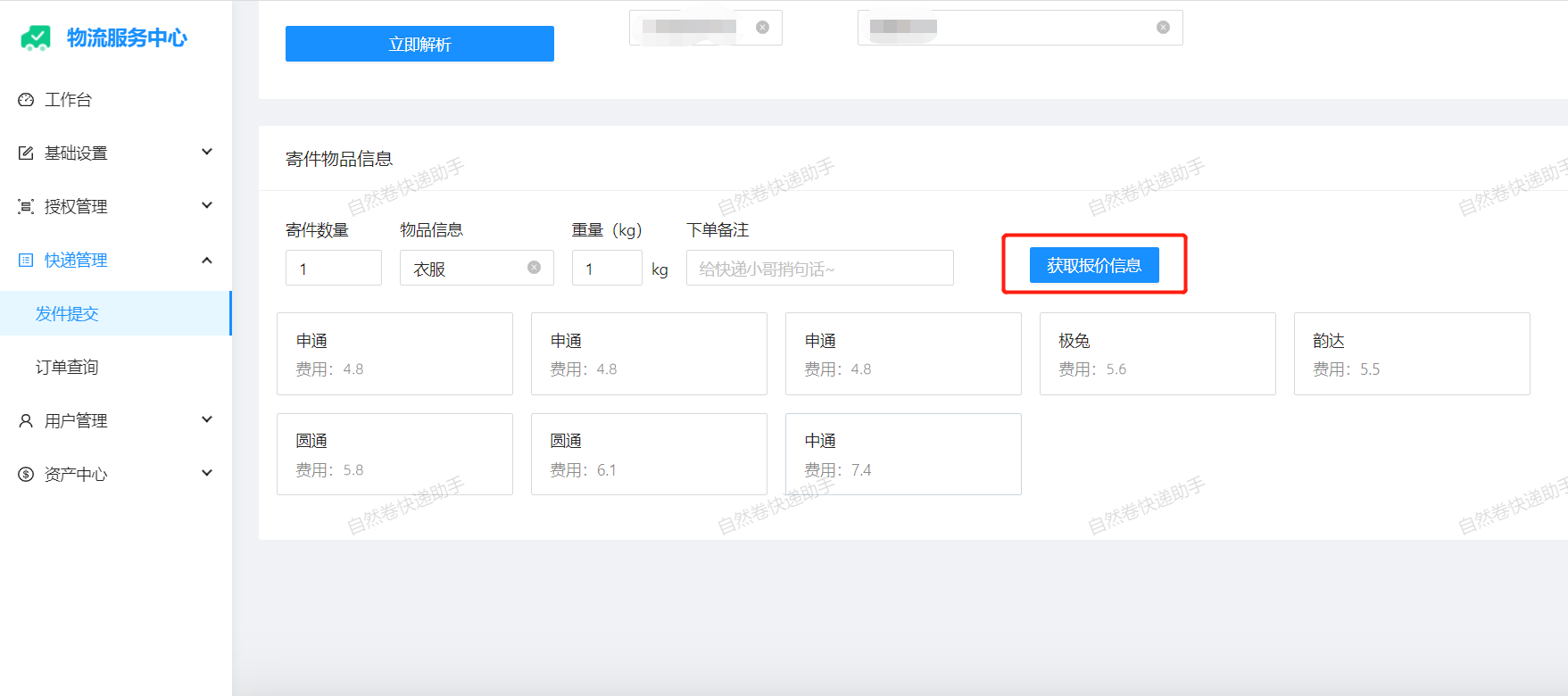Choose the 极兔 quote card at 5.6
1568x696 pixels.
click(1157, 354)
